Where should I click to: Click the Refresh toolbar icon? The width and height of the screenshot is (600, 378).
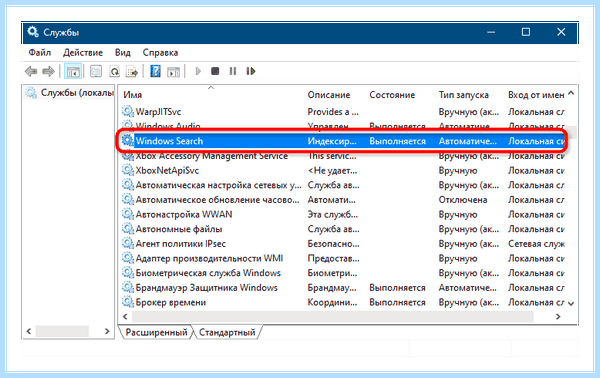tap(114, 71)
